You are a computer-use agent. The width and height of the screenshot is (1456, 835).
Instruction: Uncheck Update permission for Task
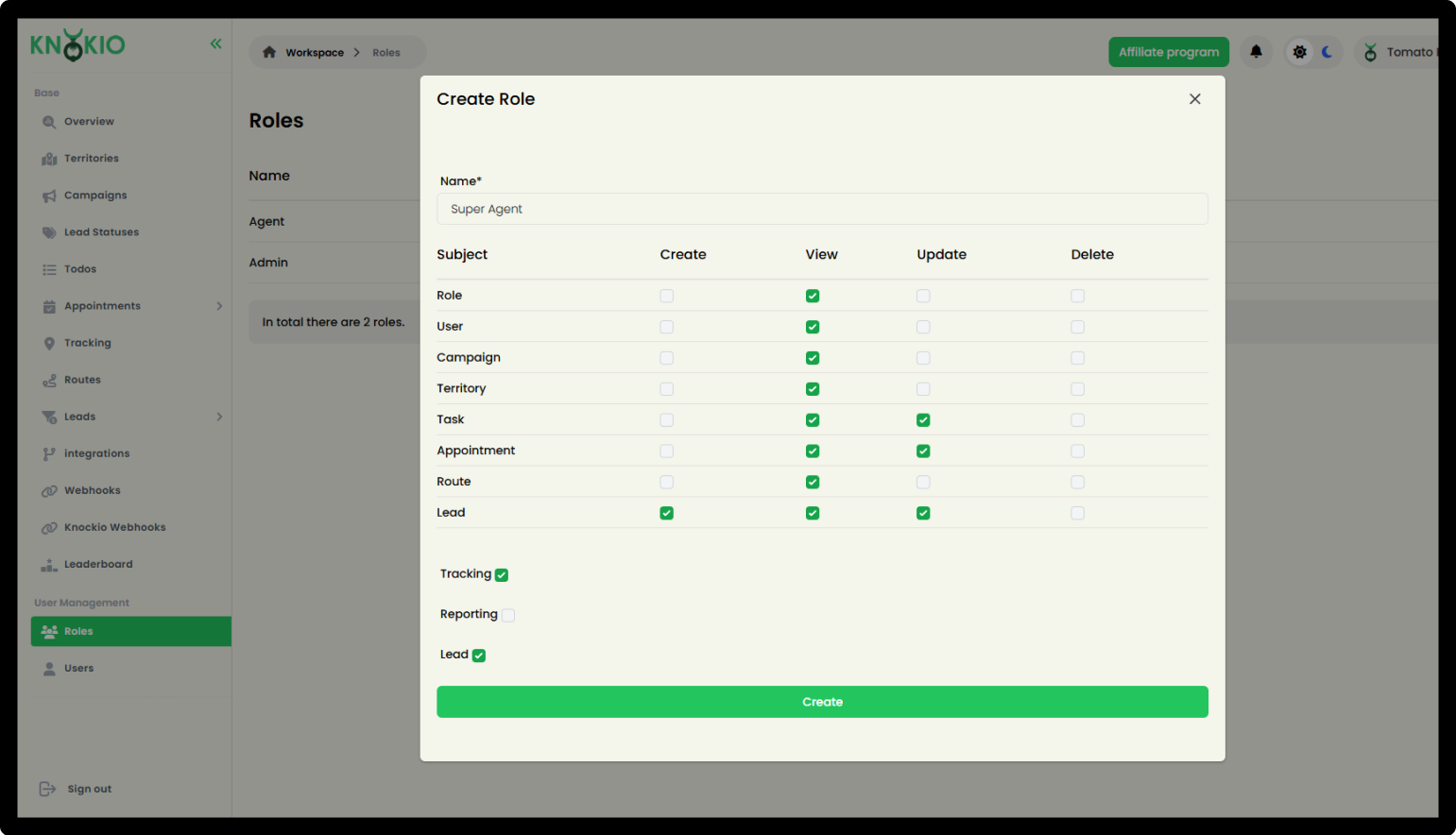point(923,419)
